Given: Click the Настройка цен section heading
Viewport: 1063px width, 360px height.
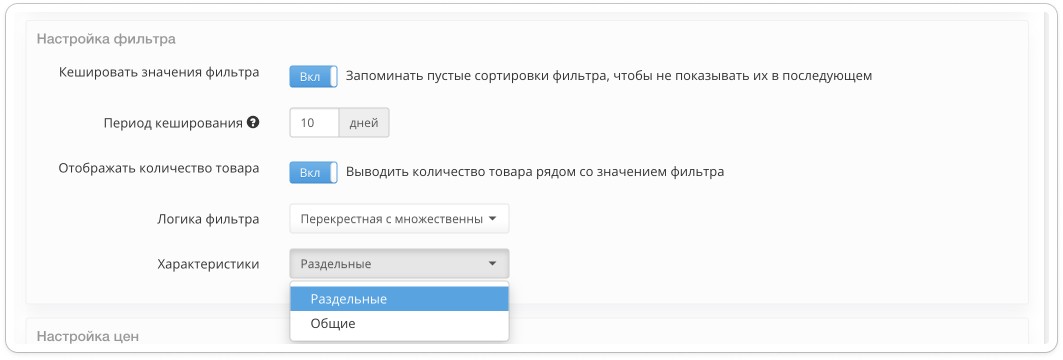Looking at the screenshot, I should point(87,336).
